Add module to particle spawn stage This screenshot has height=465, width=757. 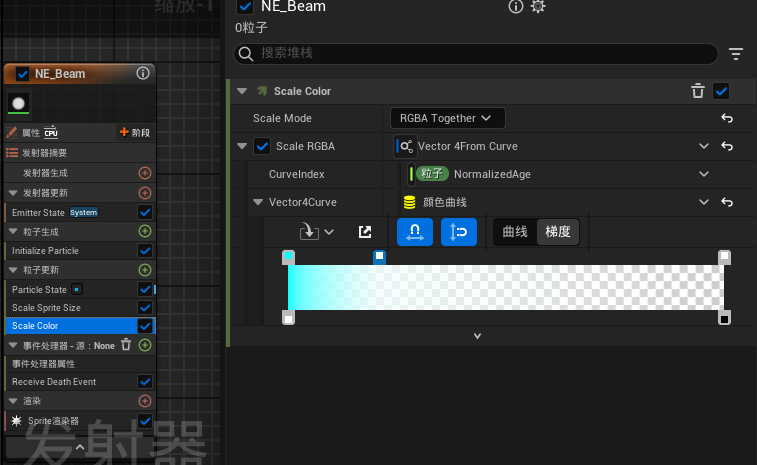[x=145, y=231]
